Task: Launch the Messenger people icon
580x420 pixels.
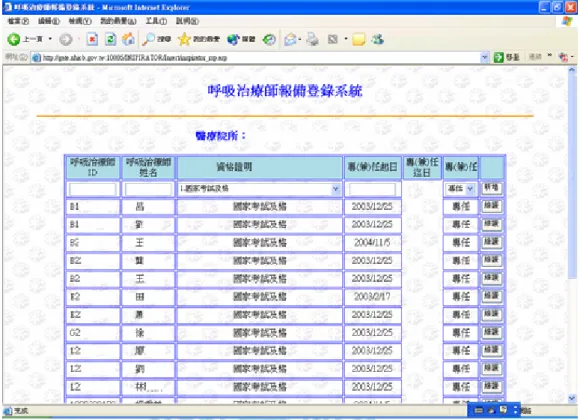Action: coord(378,39)
